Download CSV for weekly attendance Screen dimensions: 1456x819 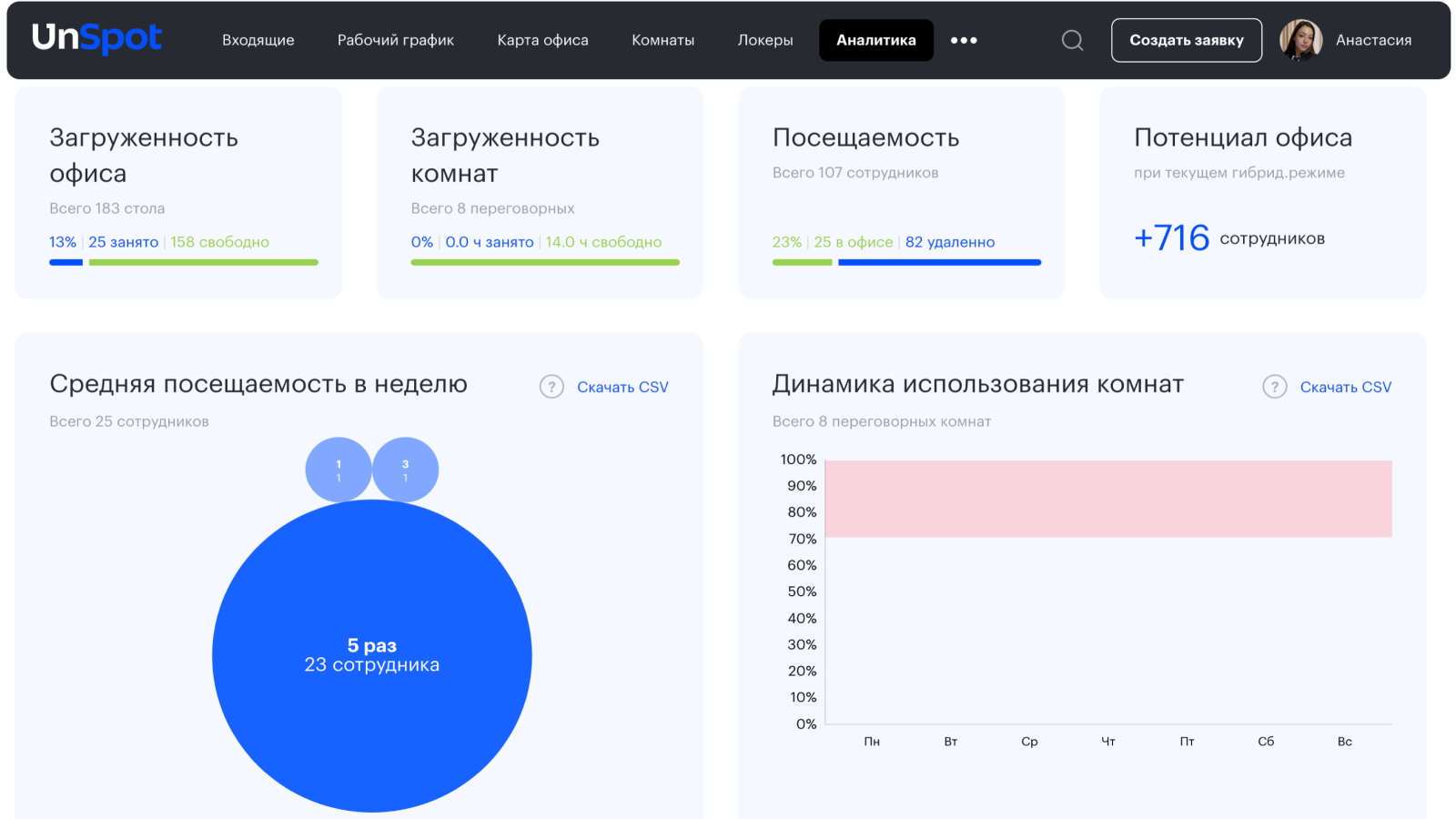pyautogui.click(x=622, y=387)
